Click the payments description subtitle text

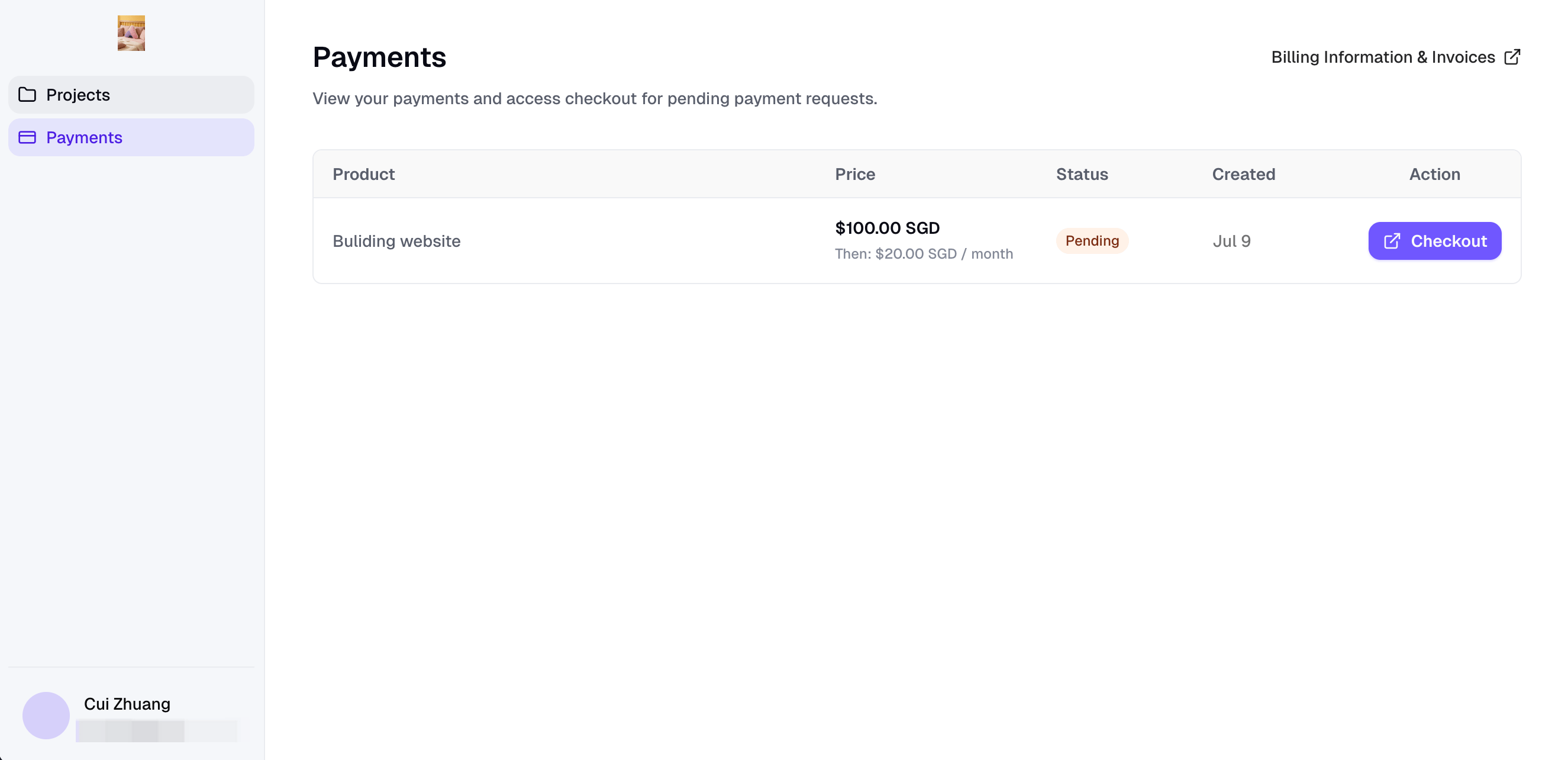tap(595, 99)
